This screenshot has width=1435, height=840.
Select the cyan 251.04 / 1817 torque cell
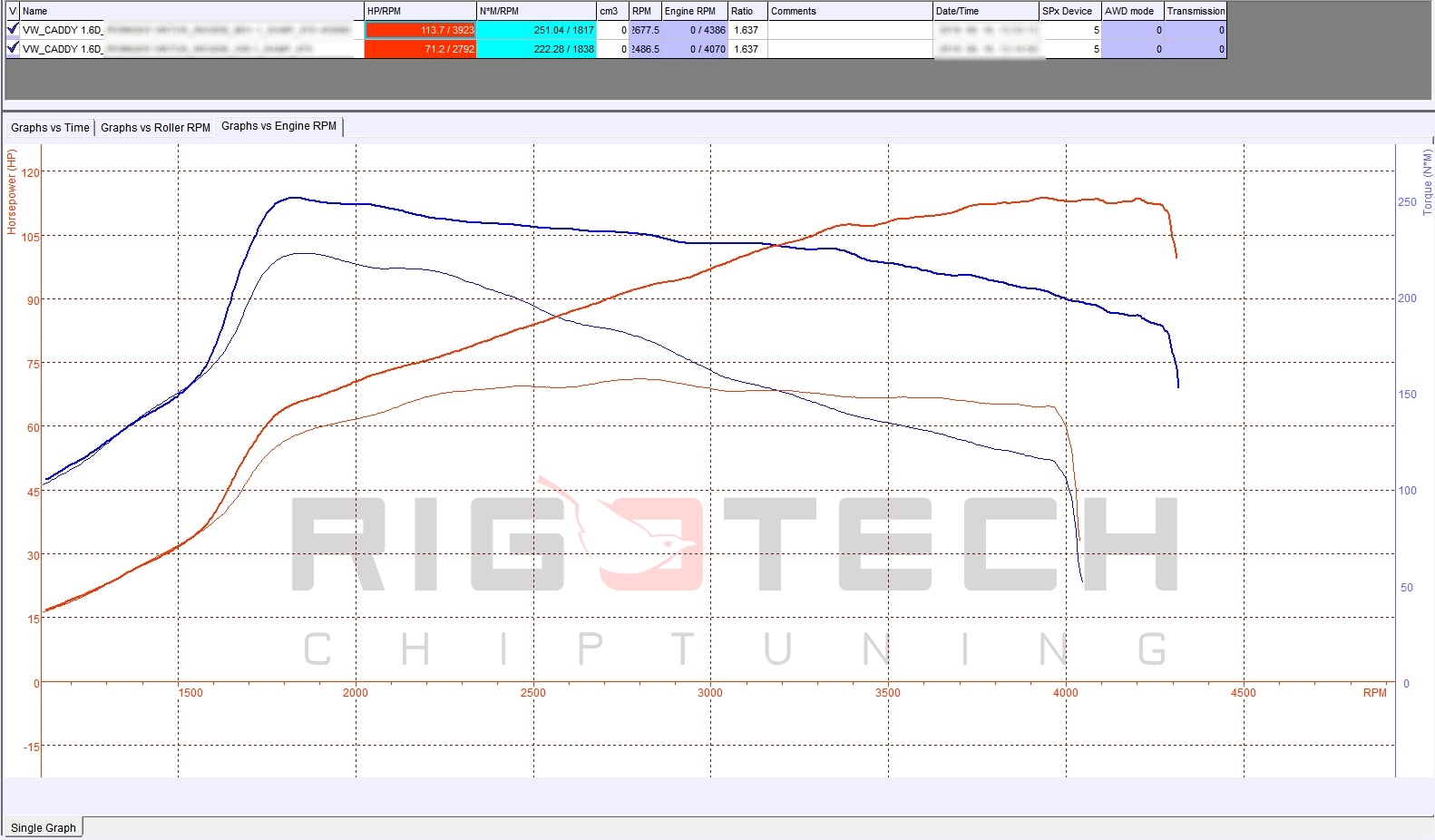click(536, 30)
